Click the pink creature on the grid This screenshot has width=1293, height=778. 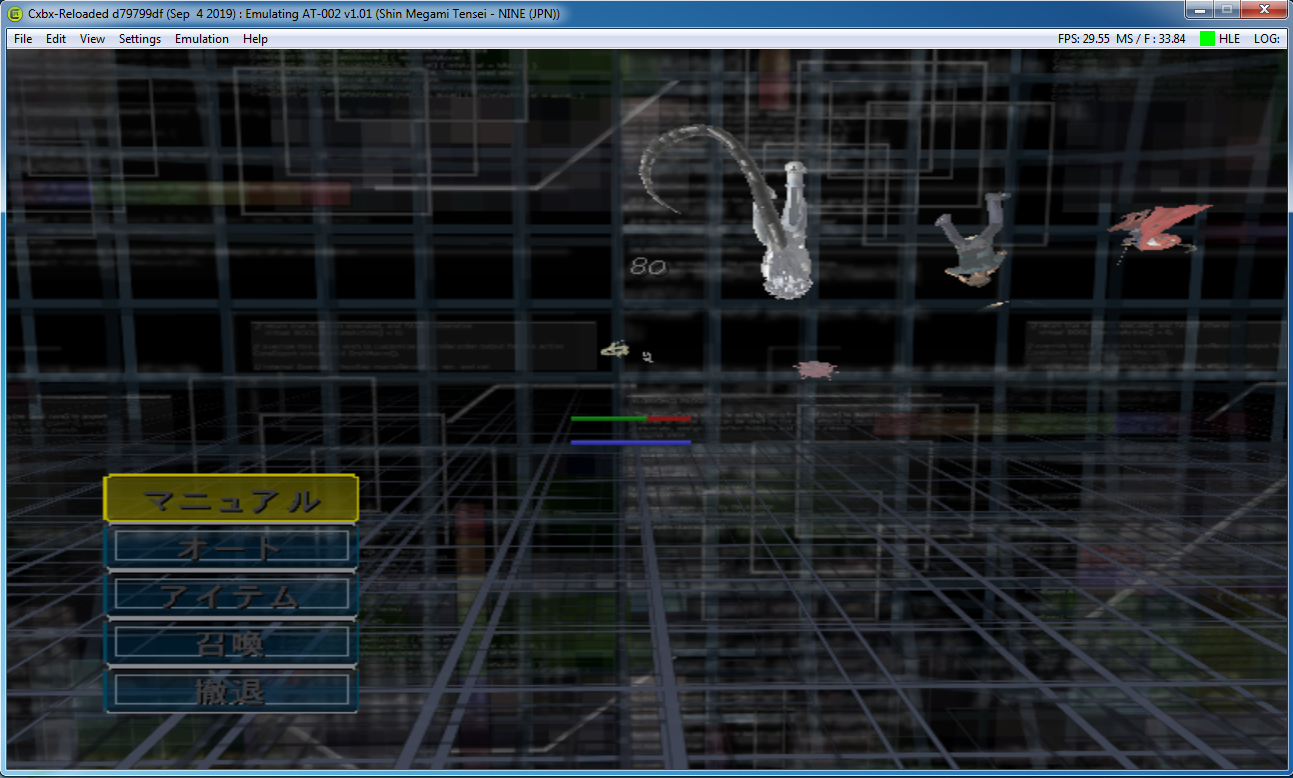coord(816,369)
